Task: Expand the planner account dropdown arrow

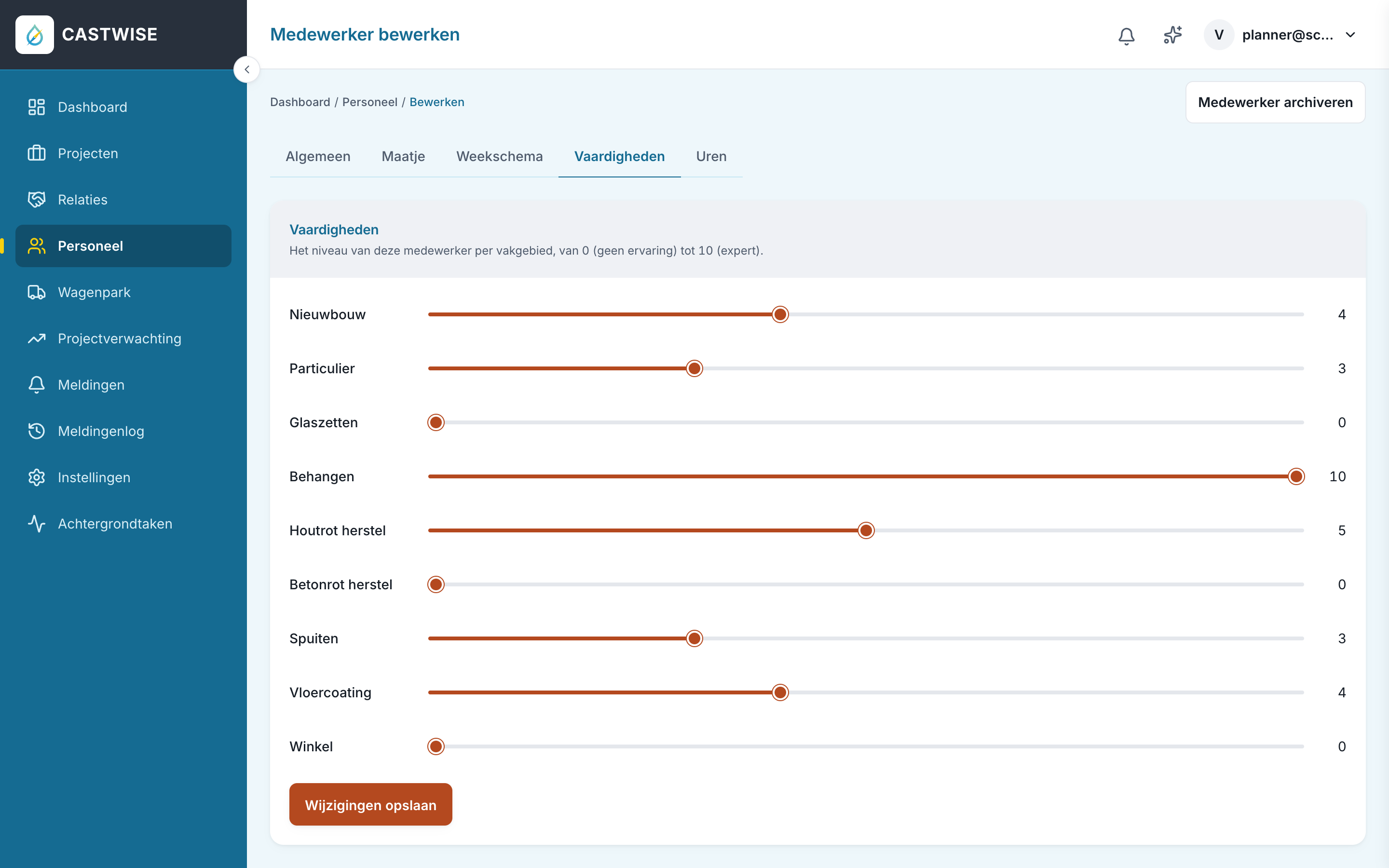Action: [x=1350, y=35]
